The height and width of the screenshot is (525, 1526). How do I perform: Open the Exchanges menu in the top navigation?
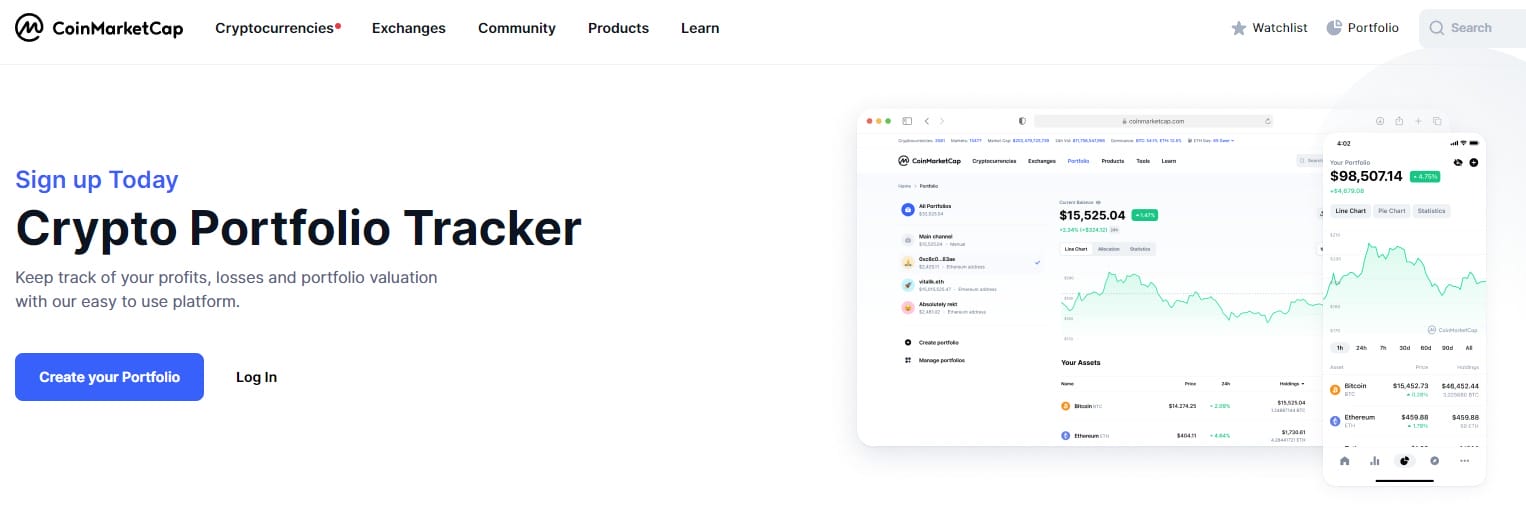tap(409, 28)
